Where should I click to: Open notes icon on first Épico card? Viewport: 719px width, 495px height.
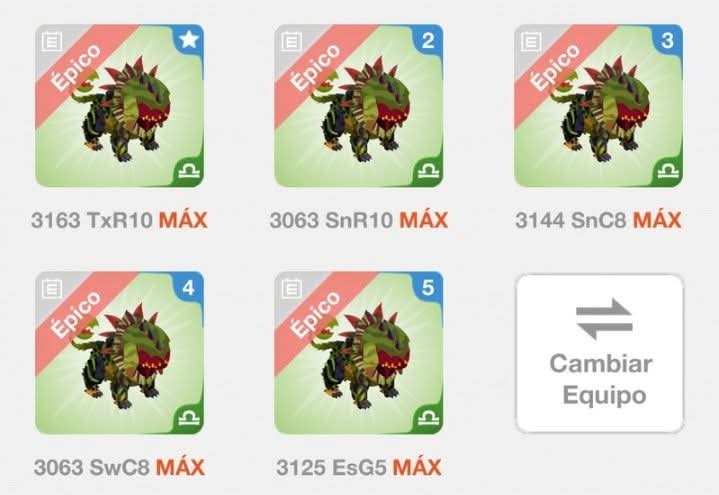coord(51,42)
